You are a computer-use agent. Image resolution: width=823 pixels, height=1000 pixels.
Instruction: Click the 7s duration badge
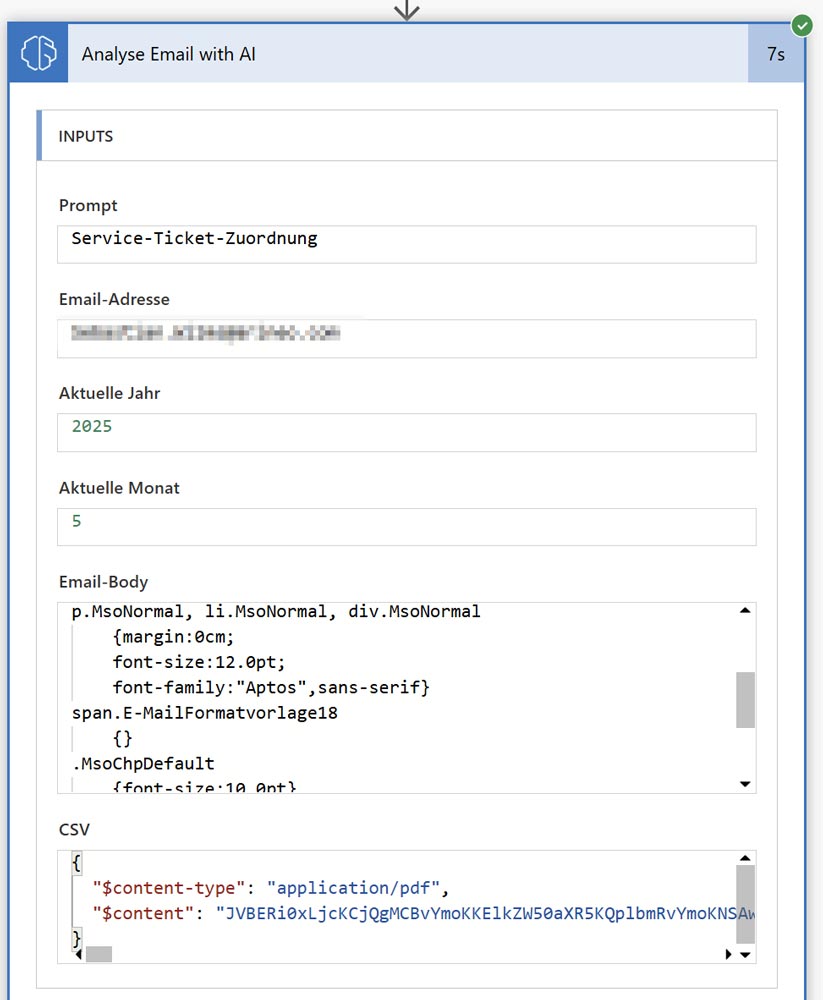pos(775,54)
